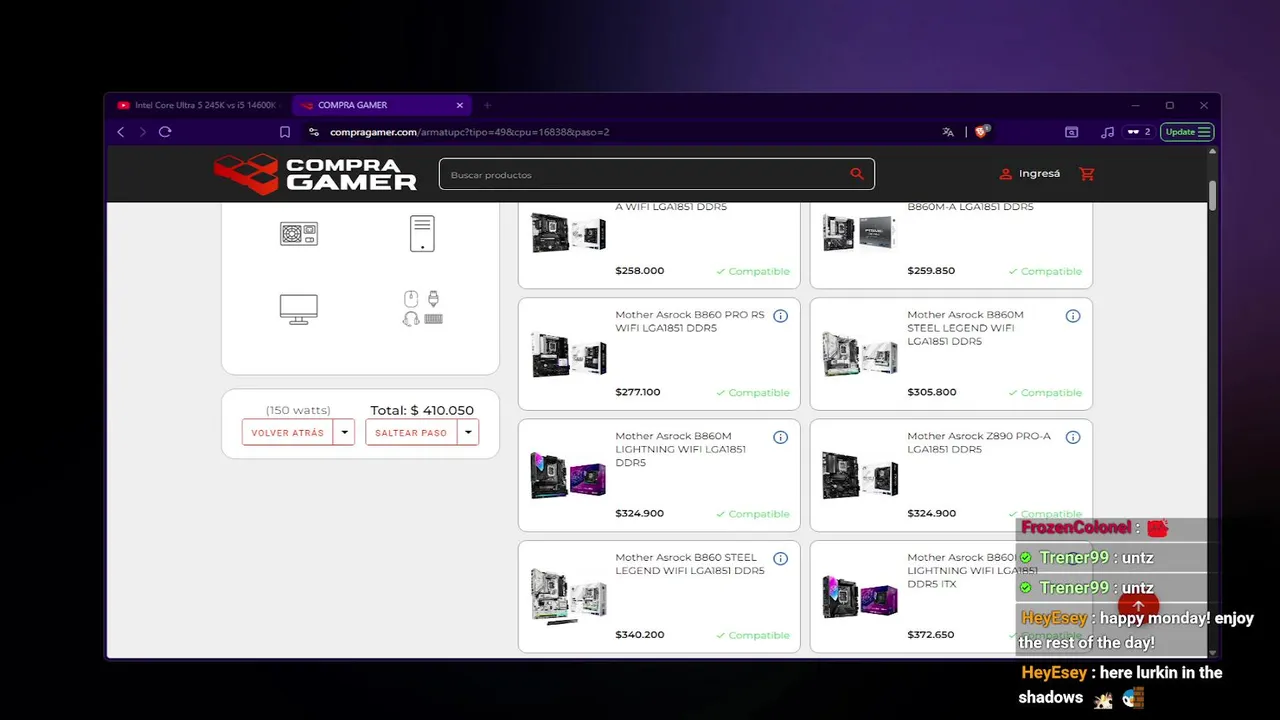1280x720 pixels.
Task: Switch to the Intel Core Ultra 5 tab
Action: (x=198, y=105)
